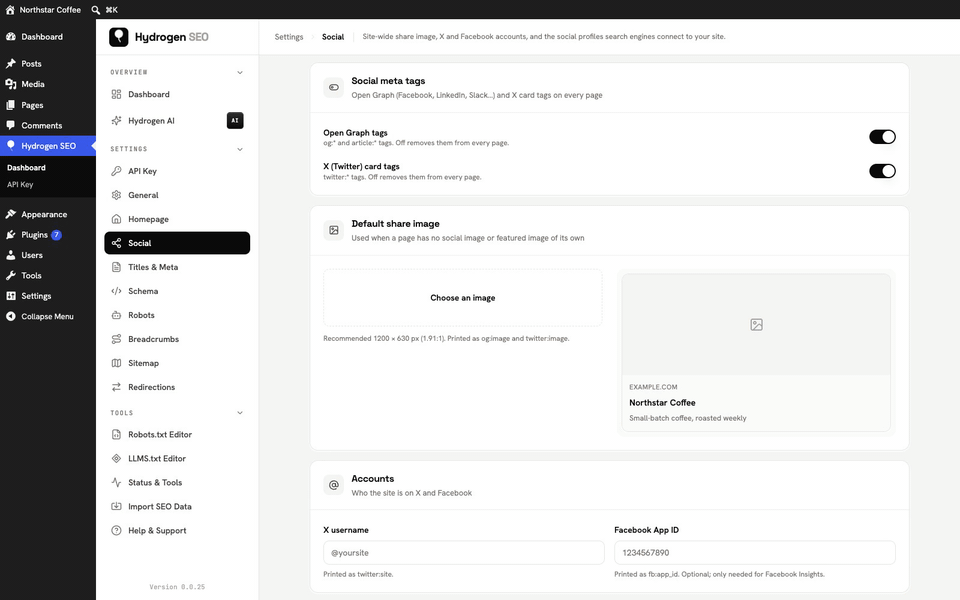Click the Version 0.0.25 text

coord(177,587)
